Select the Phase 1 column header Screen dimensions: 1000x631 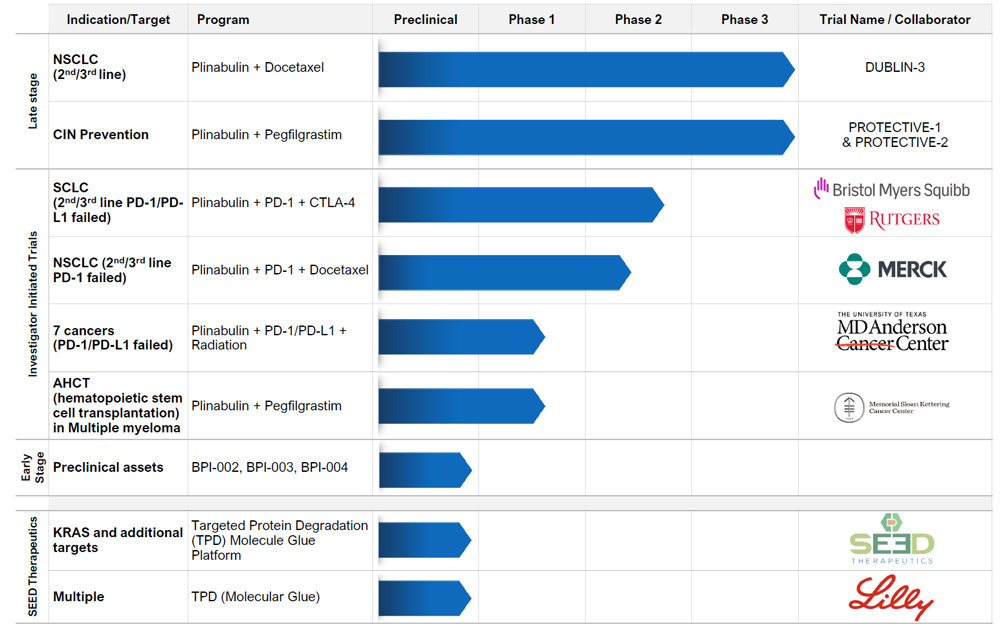pos(531,19)
